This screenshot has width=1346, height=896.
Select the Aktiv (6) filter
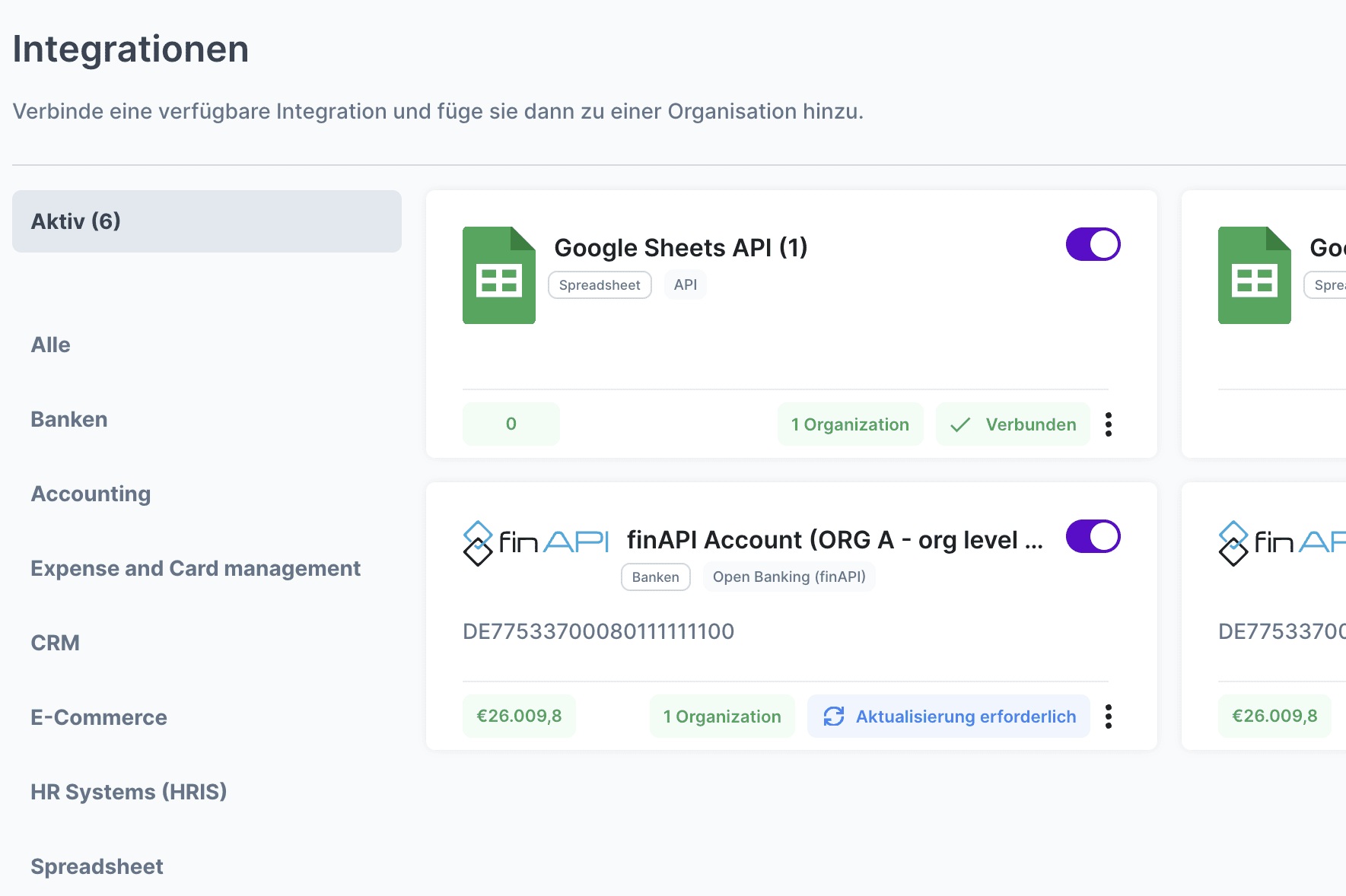click(206, 221)
